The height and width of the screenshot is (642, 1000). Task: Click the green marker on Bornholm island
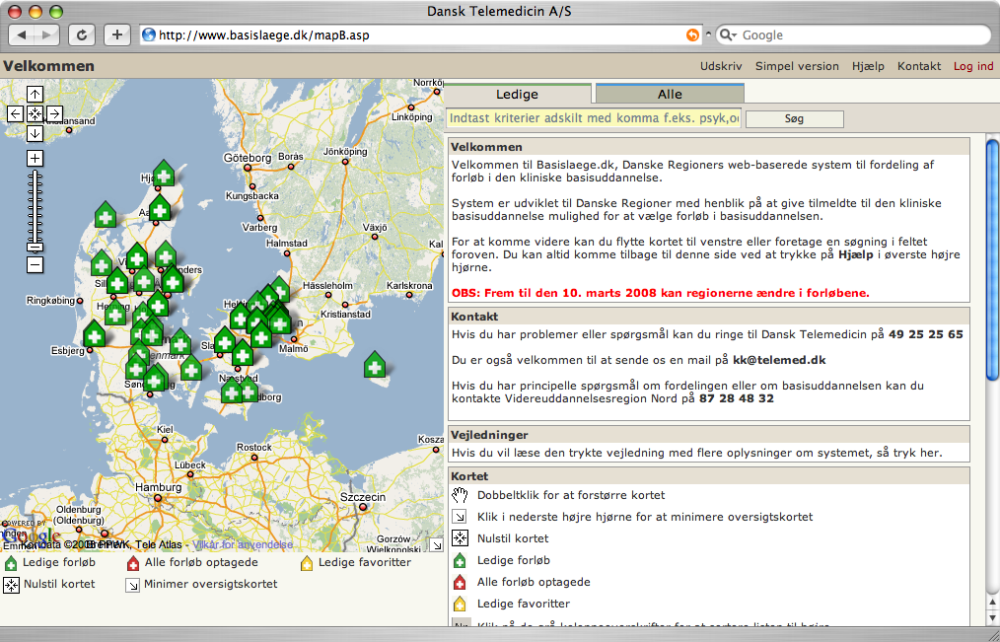tap(375, 365)
